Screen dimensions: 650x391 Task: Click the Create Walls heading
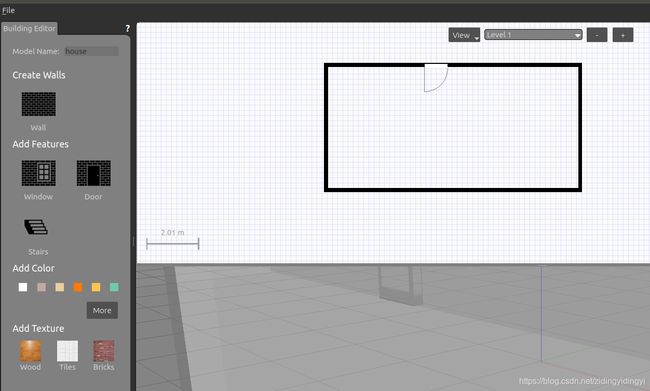coord(39,75)
